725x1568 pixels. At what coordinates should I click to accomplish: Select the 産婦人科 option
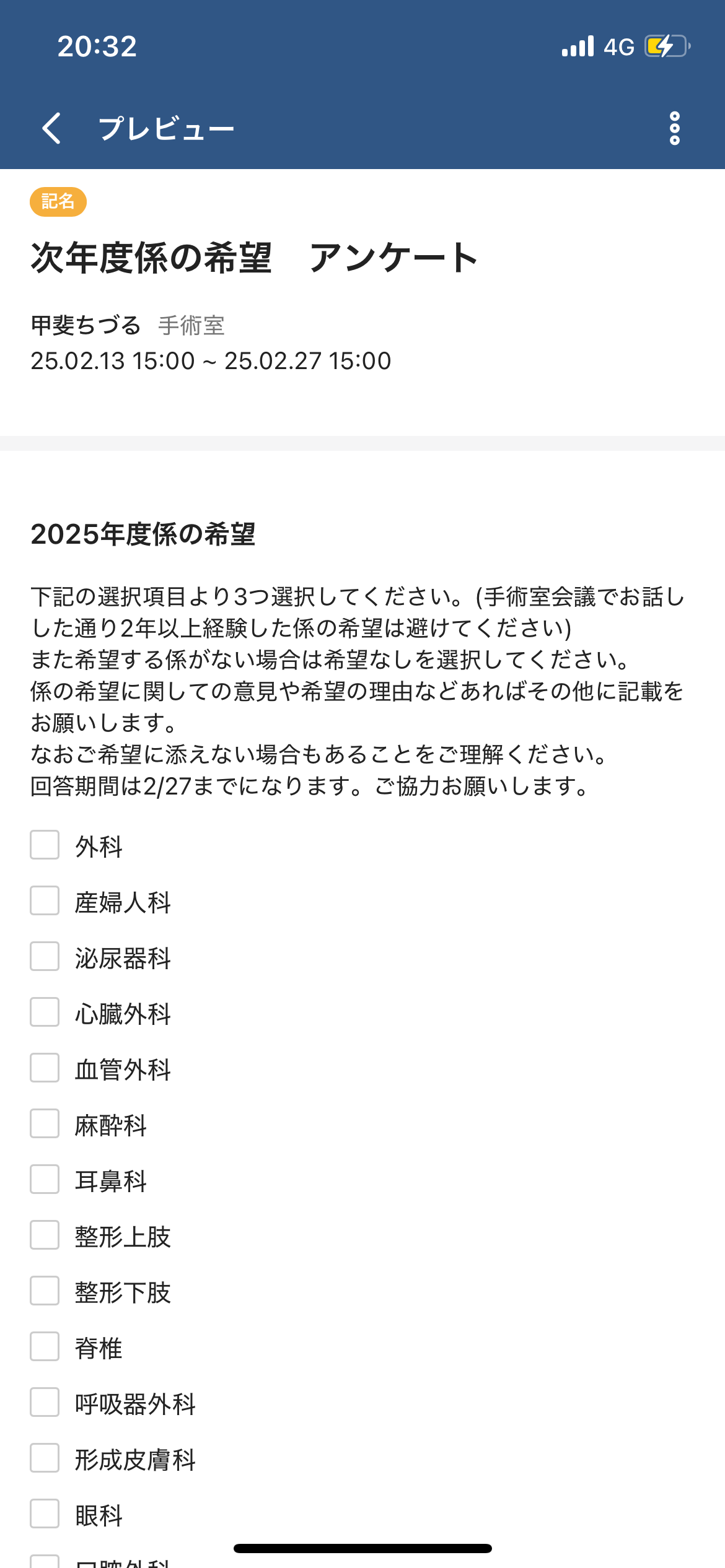(x=45, y=901)
